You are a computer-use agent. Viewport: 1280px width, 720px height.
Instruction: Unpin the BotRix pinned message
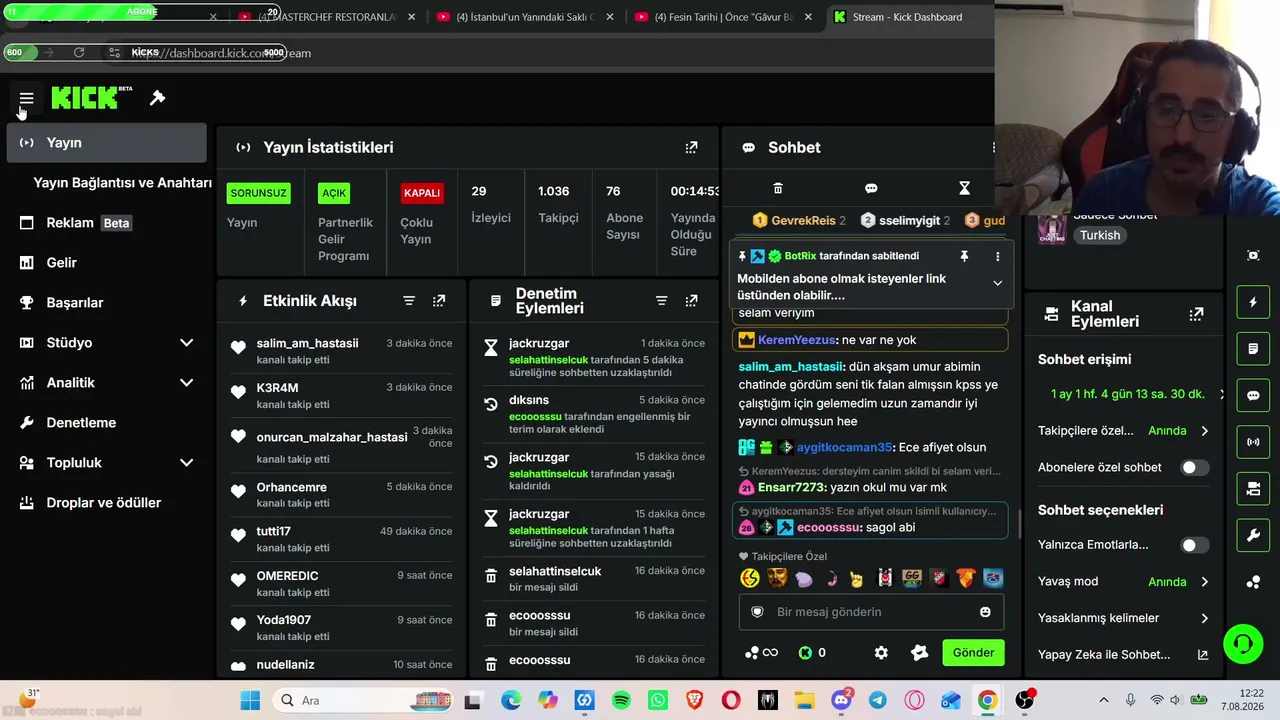(x=964, y=256)
